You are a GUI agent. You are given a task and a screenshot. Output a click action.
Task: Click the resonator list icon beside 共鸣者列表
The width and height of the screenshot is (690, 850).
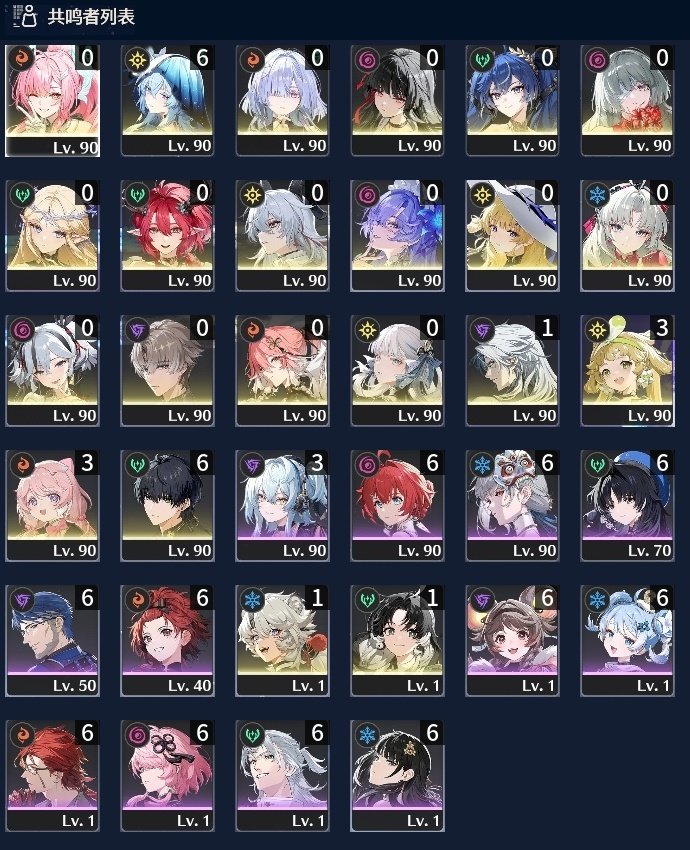click(24, 16)
